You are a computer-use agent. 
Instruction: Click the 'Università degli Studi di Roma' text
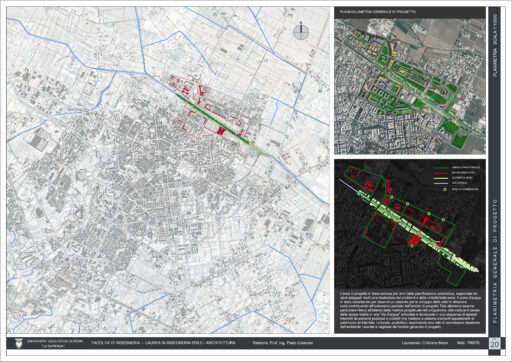click(47, 341)
